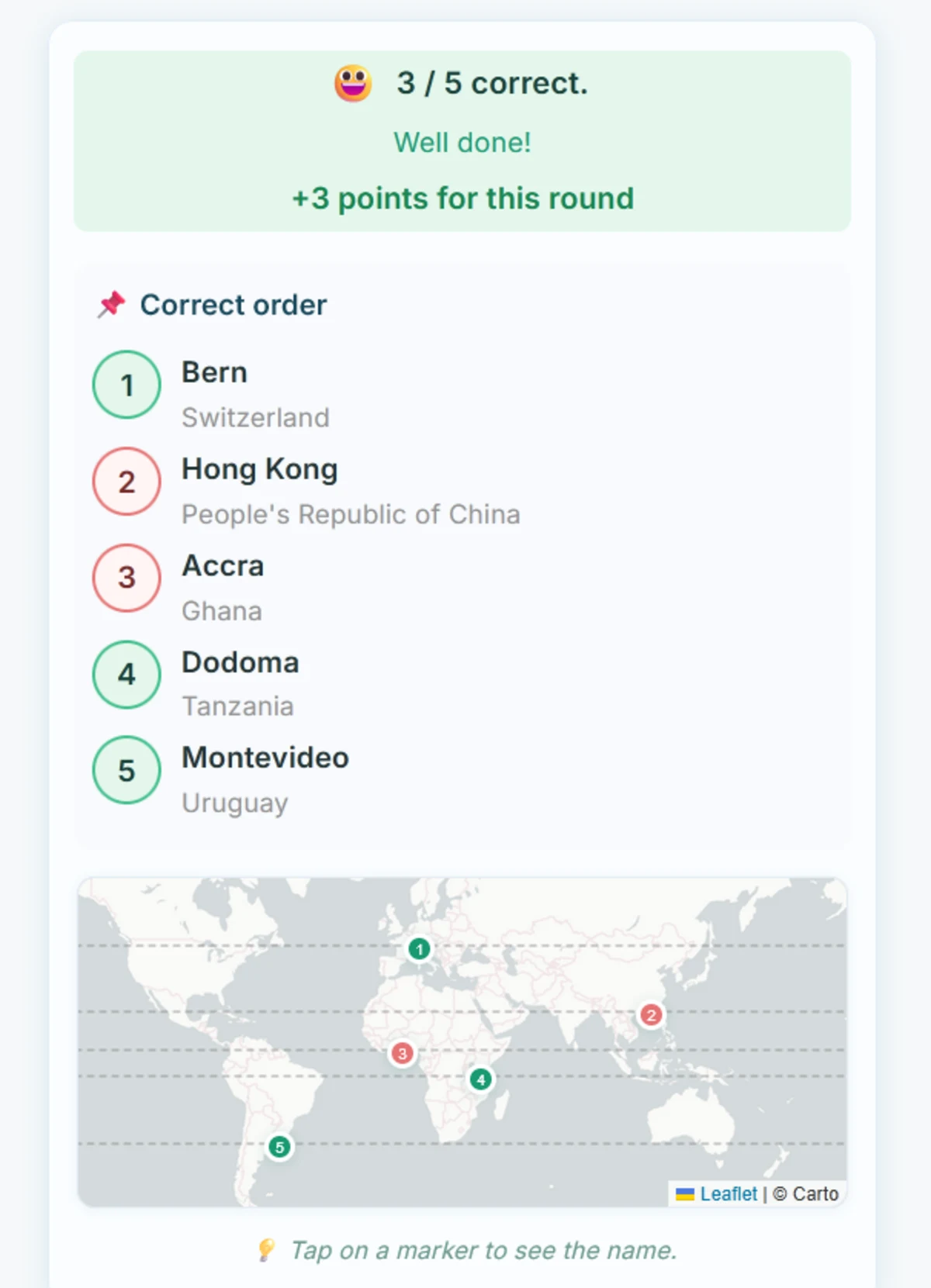This screenshot has width=931, height=1288.
Task: Click the pushpin icon next to Correct order
Action: pos(112,304)
